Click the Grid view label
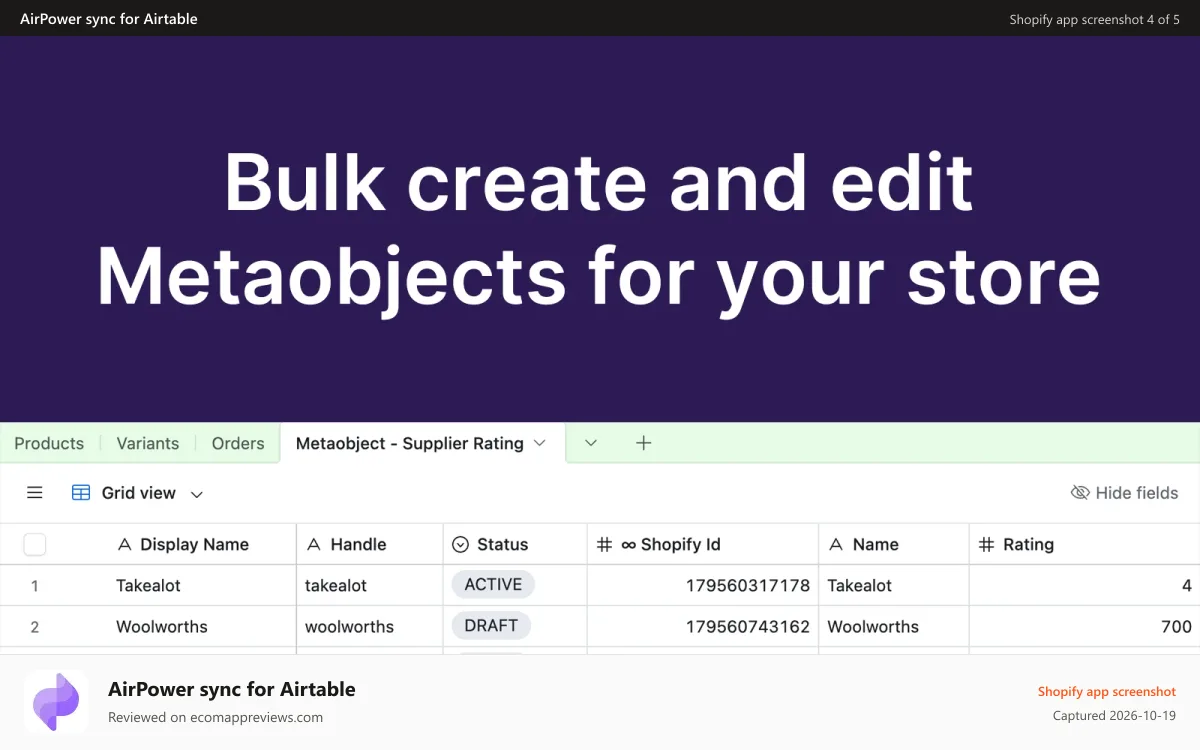The width and height of the screenshot is (1200, 750). point(139,493)
